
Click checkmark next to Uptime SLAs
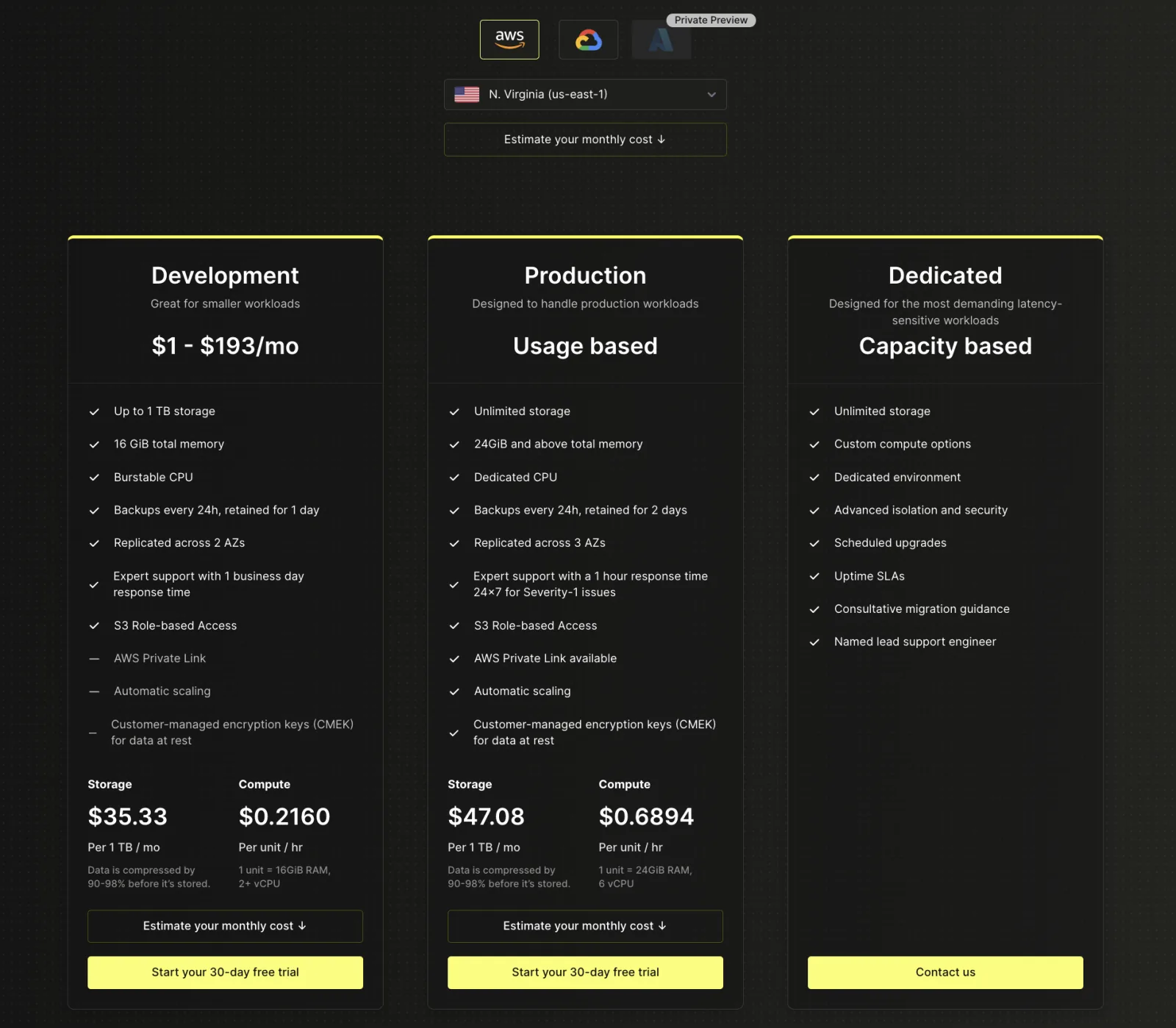(814, 577)
